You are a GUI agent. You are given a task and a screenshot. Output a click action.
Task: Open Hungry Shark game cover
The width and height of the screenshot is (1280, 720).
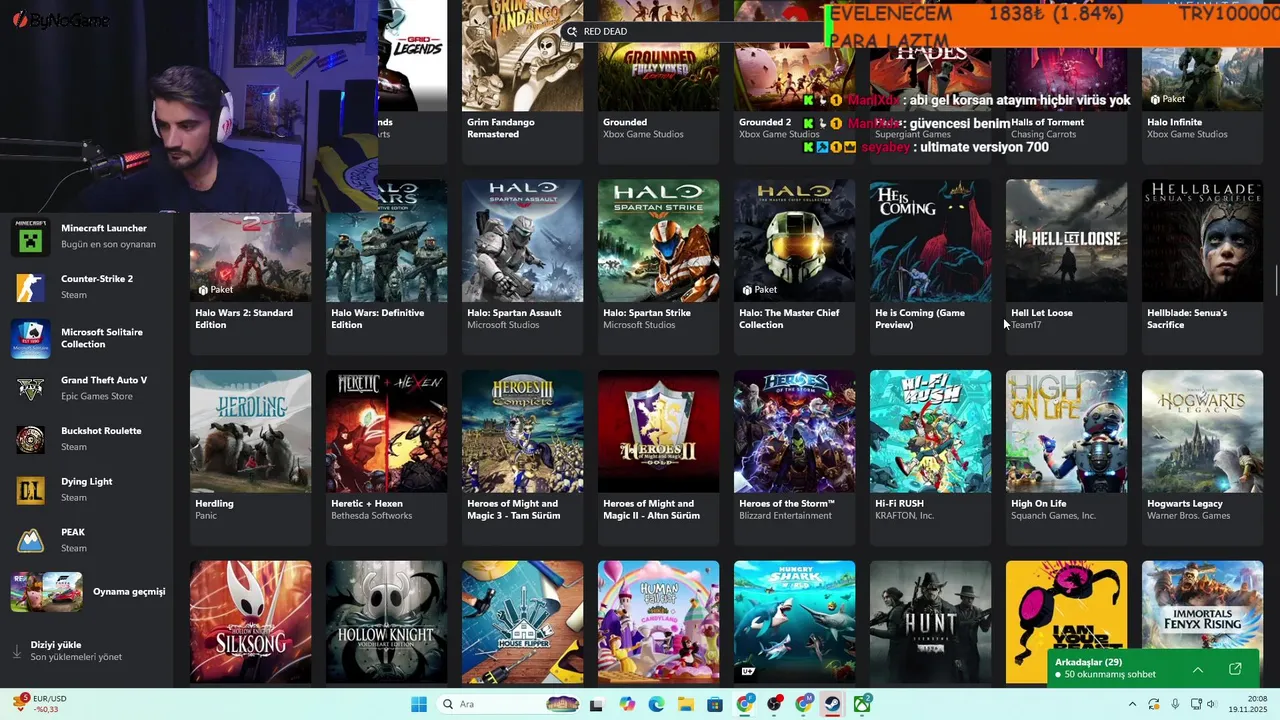point(794,622)
